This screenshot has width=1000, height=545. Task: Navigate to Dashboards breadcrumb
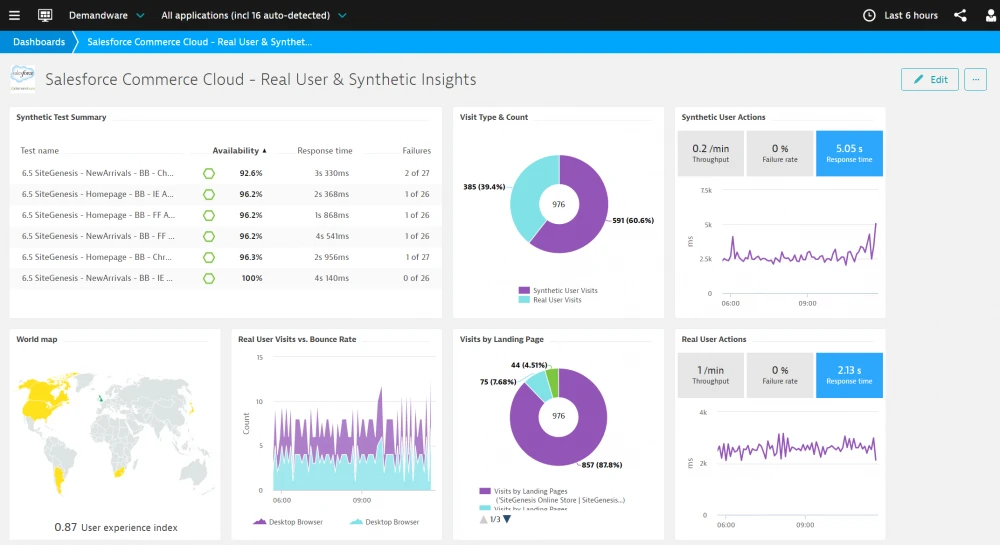39,42
